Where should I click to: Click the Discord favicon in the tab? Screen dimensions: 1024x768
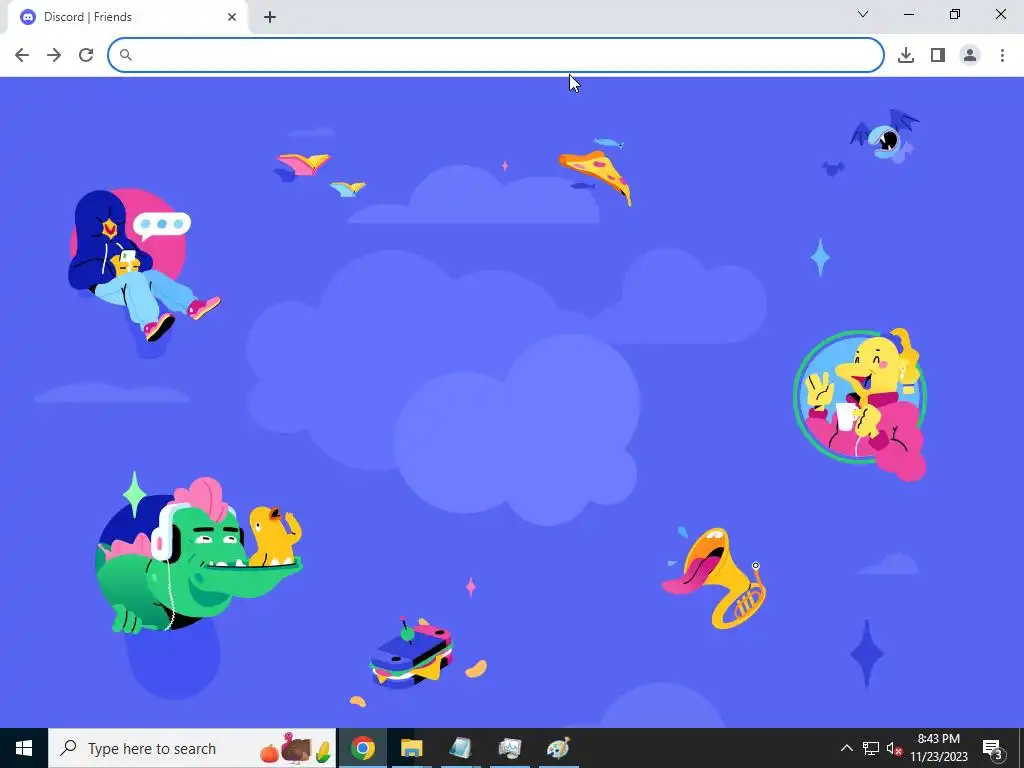pyautogui.click(x=28, y=17)
